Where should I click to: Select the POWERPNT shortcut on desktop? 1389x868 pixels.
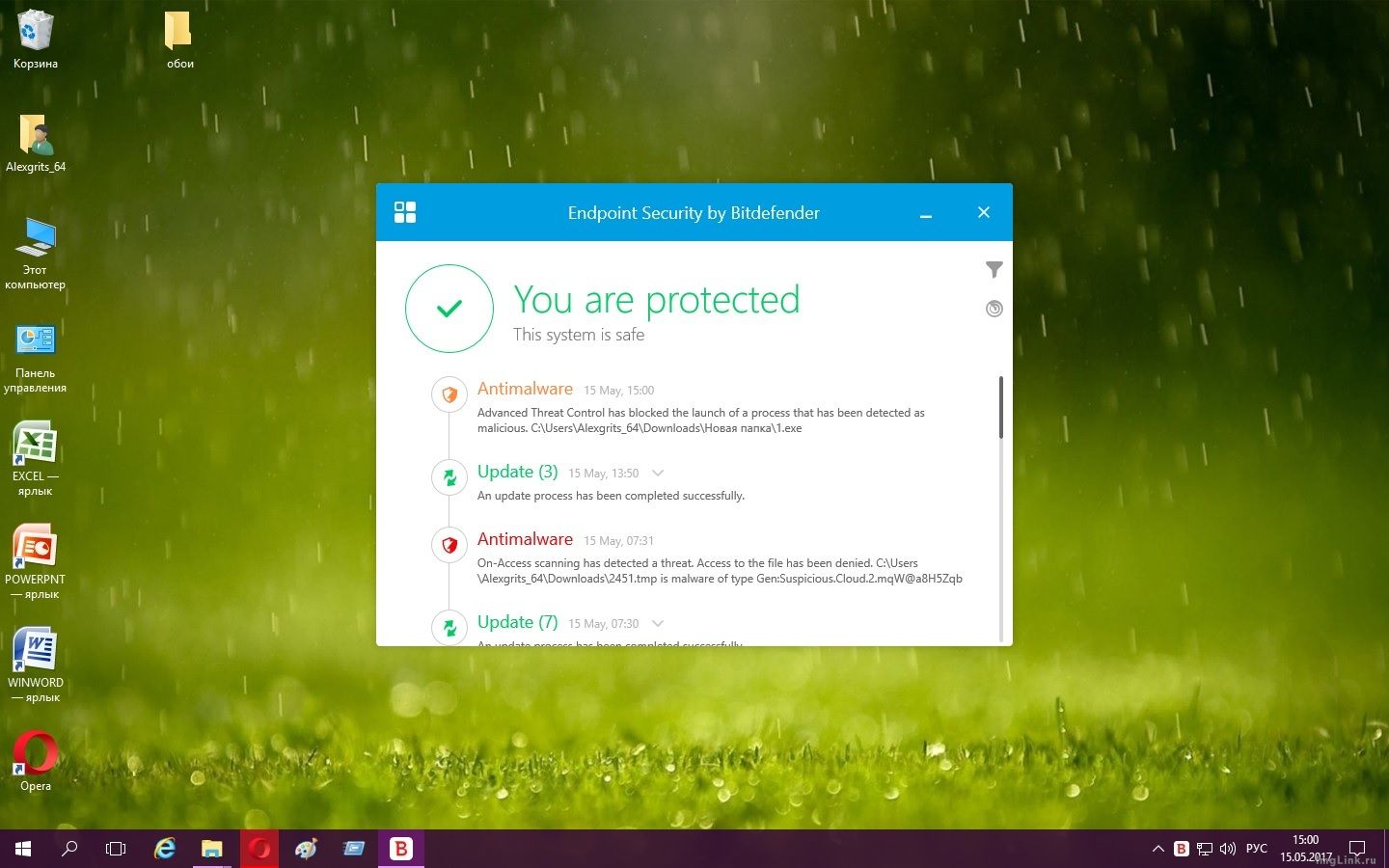click(36, 562)
